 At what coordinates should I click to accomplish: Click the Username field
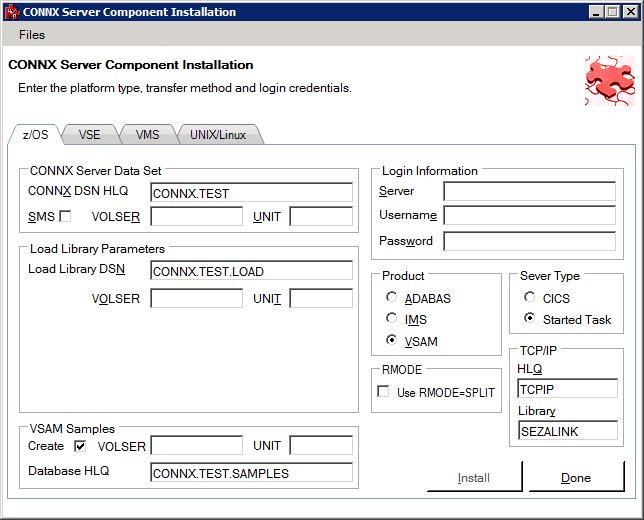tap(529, 215)
